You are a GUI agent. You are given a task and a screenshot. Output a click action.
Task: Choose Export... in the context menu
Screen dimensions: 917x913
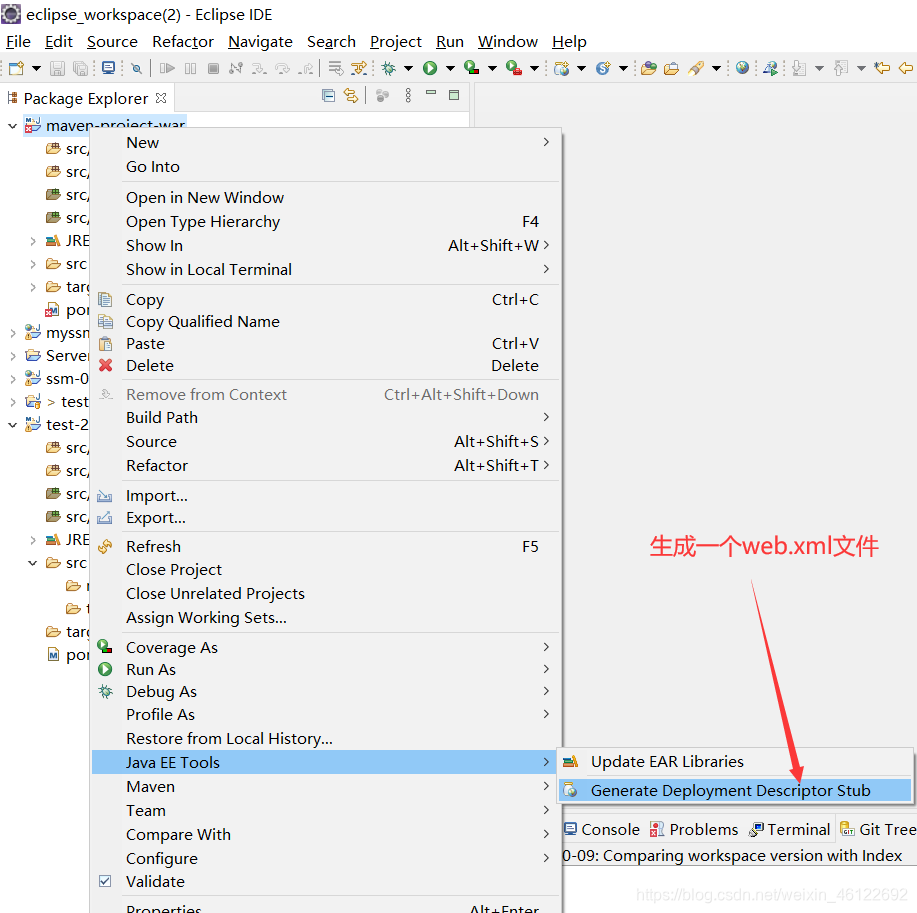coord(325,518)
